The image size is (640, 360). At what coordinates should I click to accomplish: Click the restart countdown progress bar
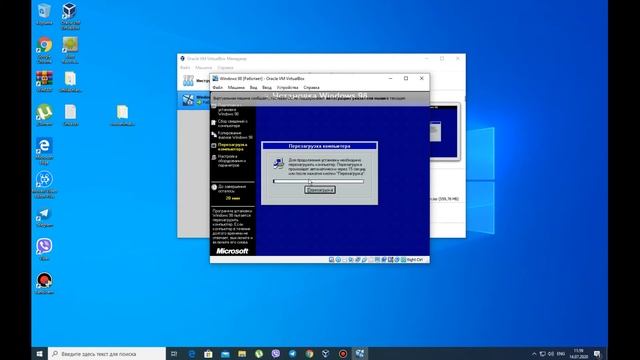coord(318,181)
